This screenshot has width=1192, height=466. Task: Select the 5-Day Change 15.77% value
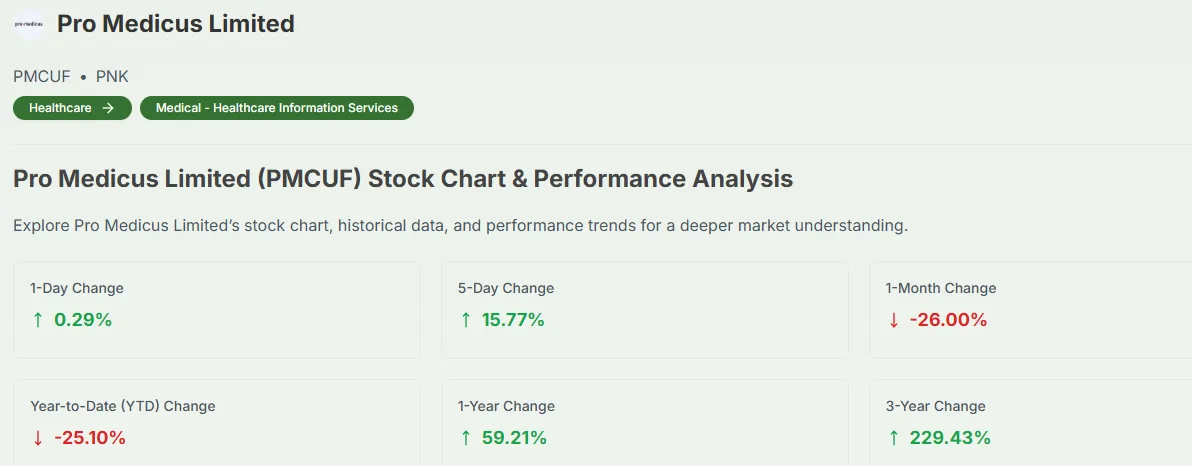pos(515,320)
